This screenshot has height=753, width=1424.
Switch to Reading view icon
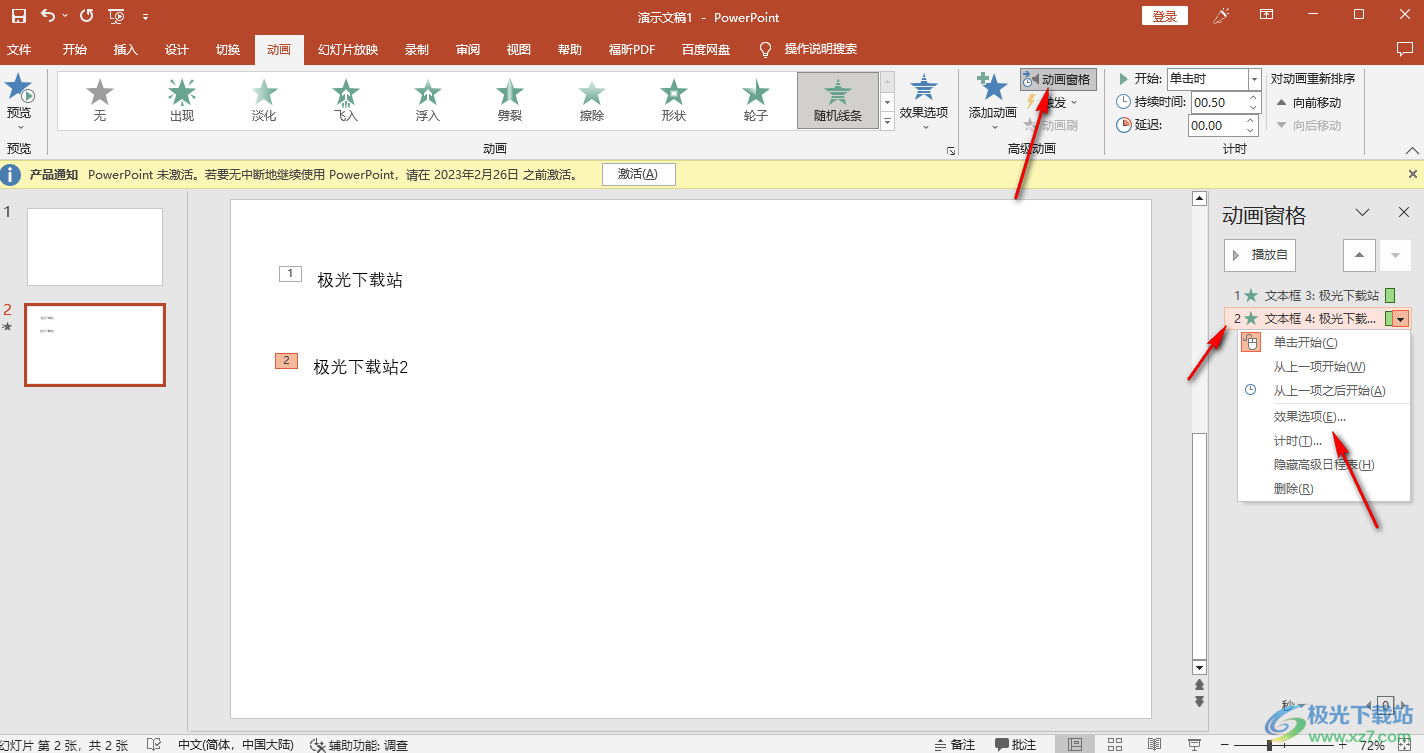1154,744
